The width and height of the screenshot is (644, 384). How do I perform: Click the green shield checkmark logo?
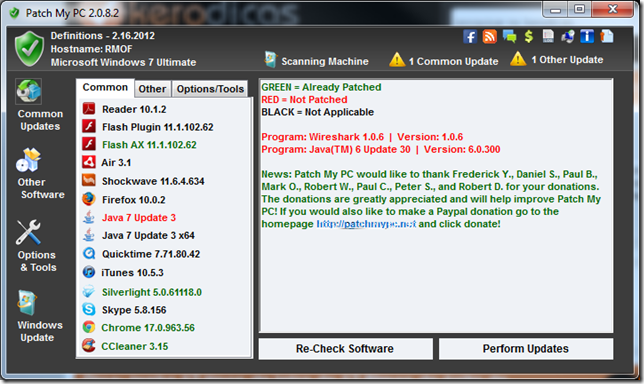[x=29, y=48]
